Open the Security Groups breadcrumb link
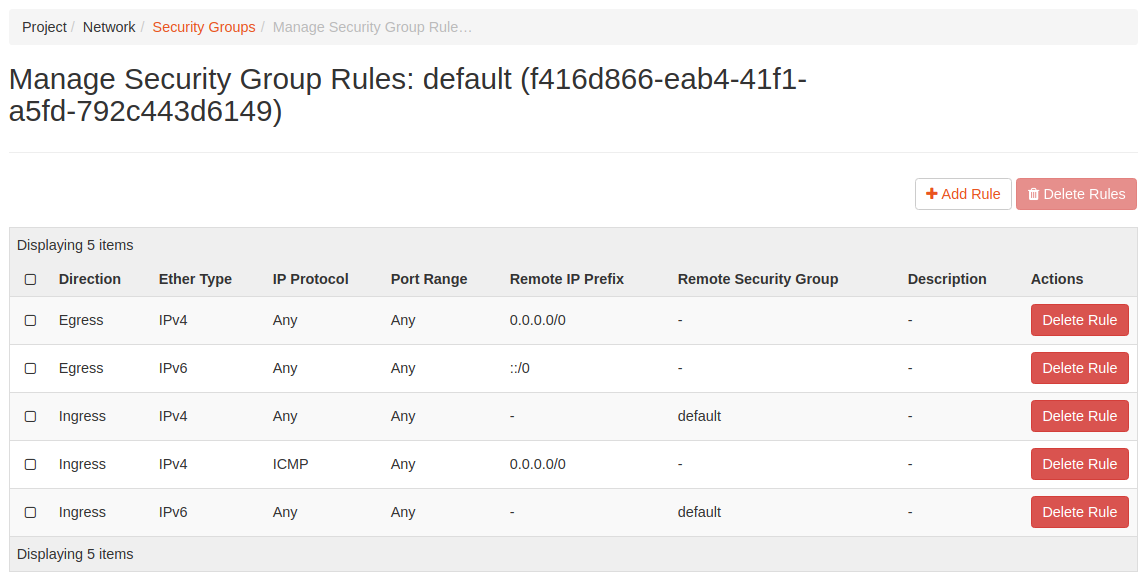 [x=204, y=27]
